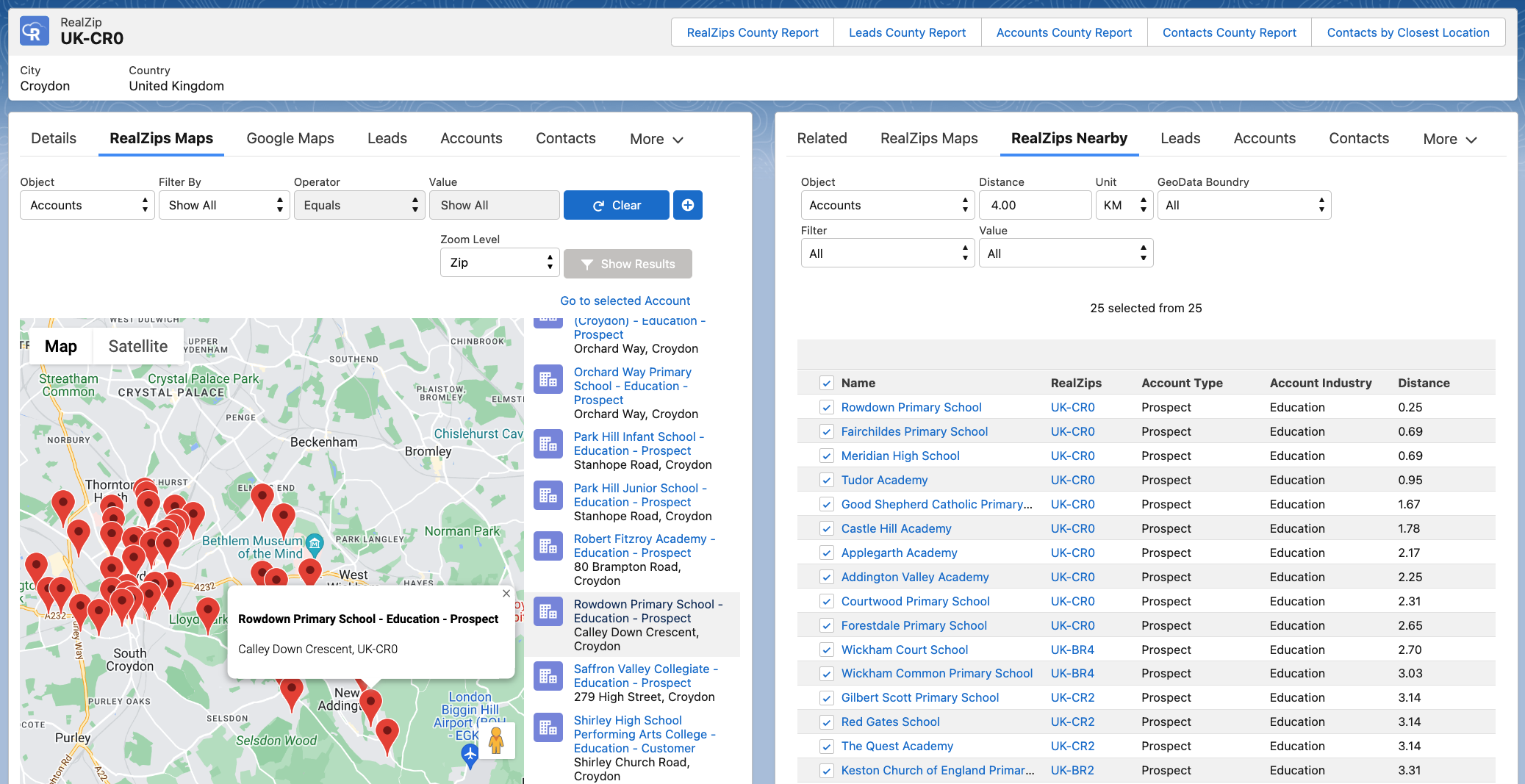1525x784 pixels.
Task: Uncheck the Tudor Academy checkbox
Action: point(827,480)
